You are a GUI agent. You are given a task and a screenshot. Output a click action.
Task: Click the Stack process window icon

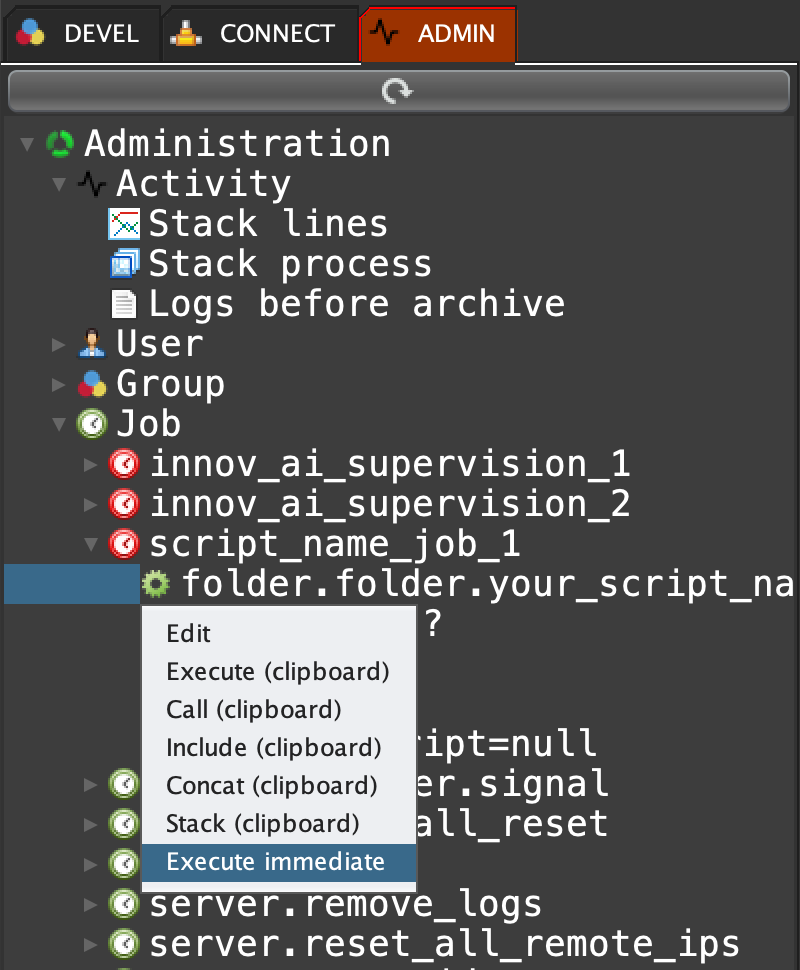pos(124,264)
